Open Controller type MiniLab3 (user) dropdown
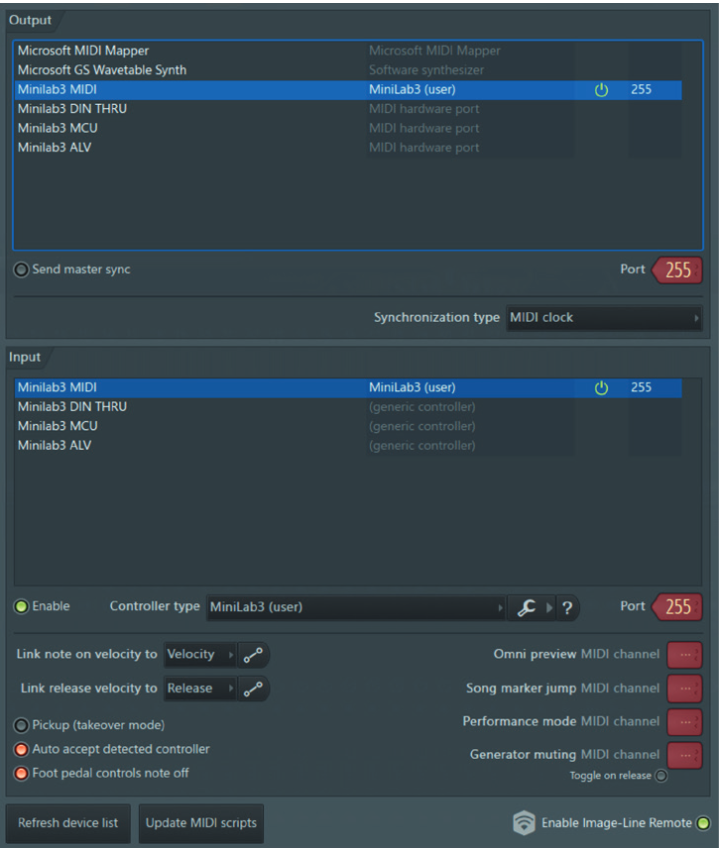Image resolution: width=720 pixels, height=848 pixels. (x=356, y=607)
